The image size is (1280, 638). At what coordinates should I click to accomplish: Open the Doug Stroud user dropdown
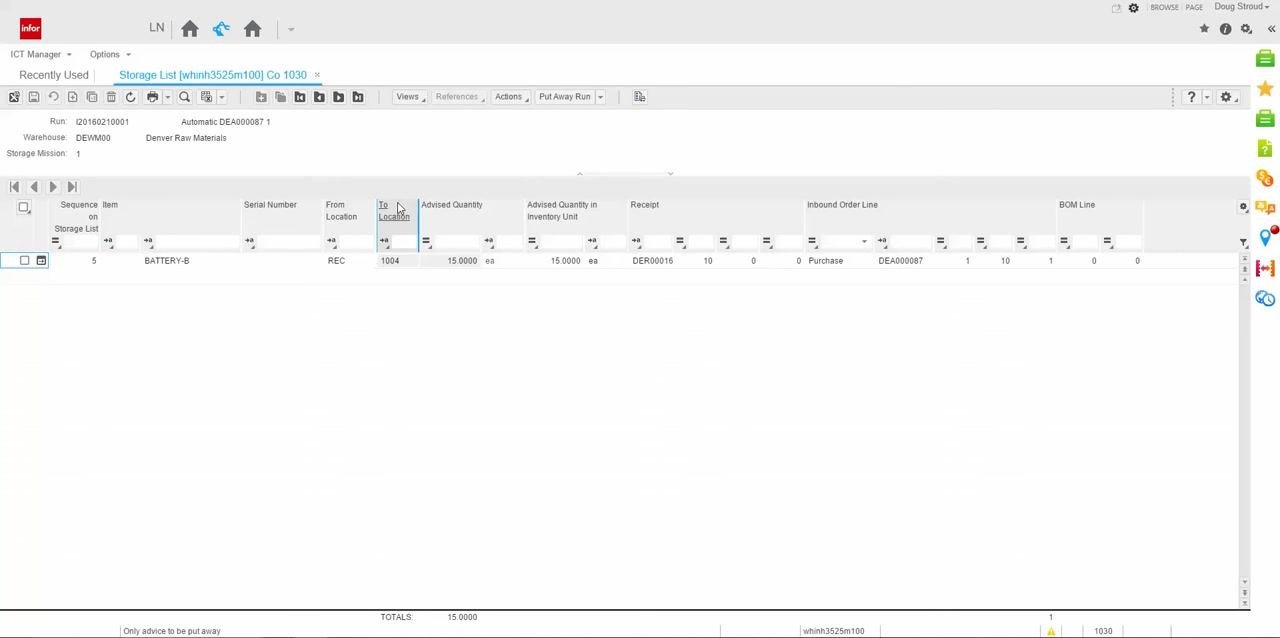tap(1242, 7)
